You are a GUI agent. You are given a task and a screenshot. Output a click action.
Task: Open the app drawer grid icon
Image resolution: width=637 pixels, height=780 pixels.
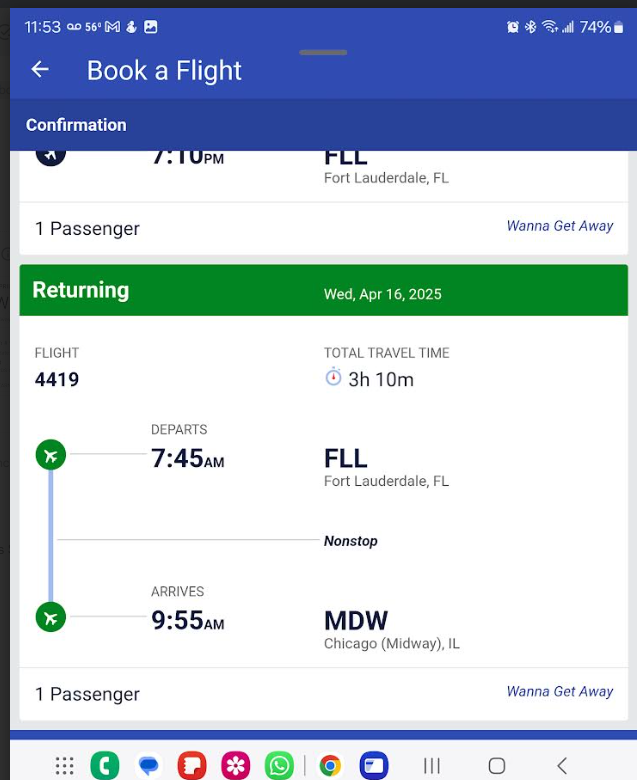tap(65, 765)
